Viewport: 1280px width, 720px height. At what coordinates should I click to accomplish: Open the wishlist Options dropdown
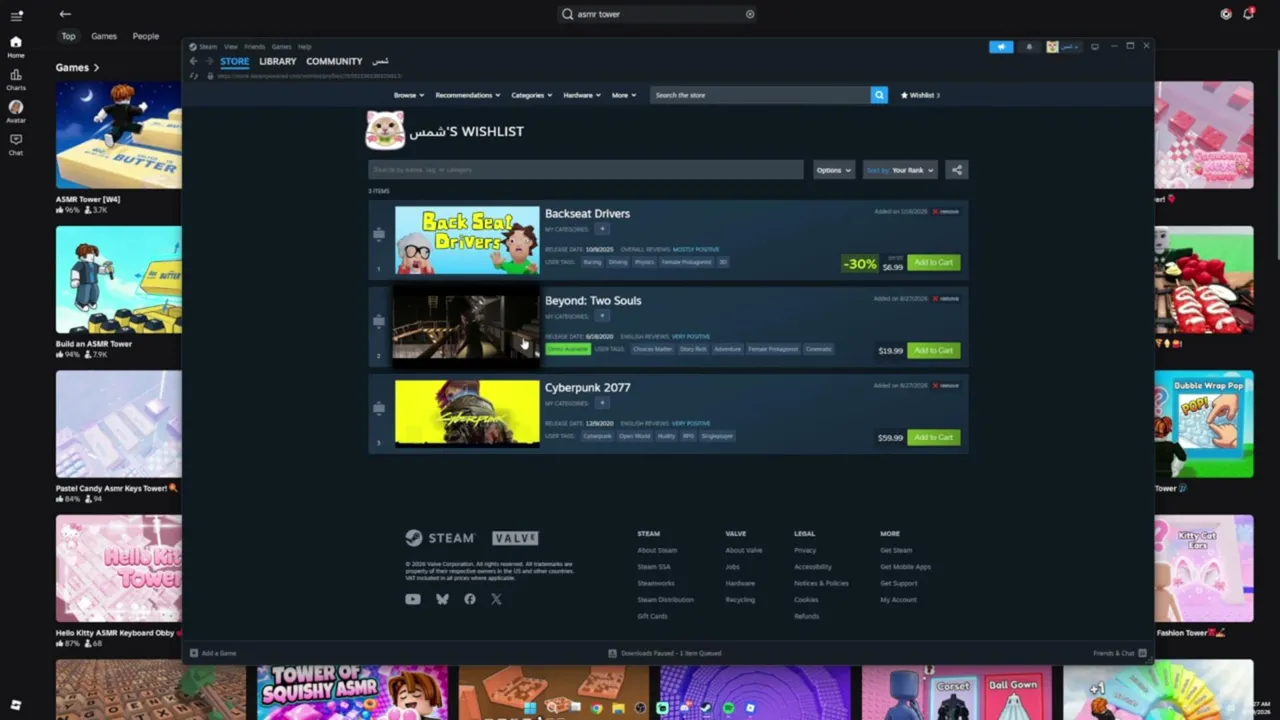833,170
